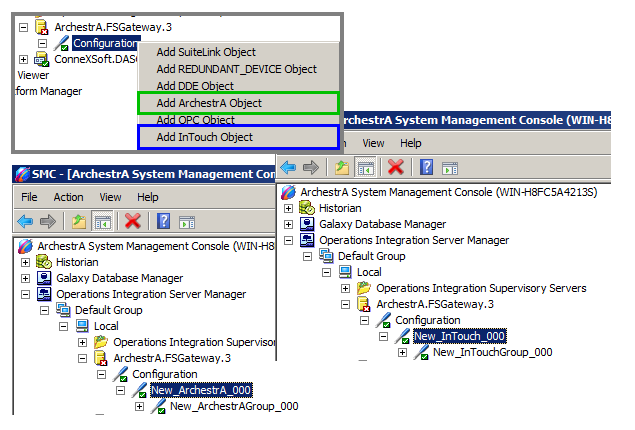The height and width of the screenshot is (430, 635).
Task: Select Add SuiteLink Object in context menu
Action: click(x=206, y=52)
